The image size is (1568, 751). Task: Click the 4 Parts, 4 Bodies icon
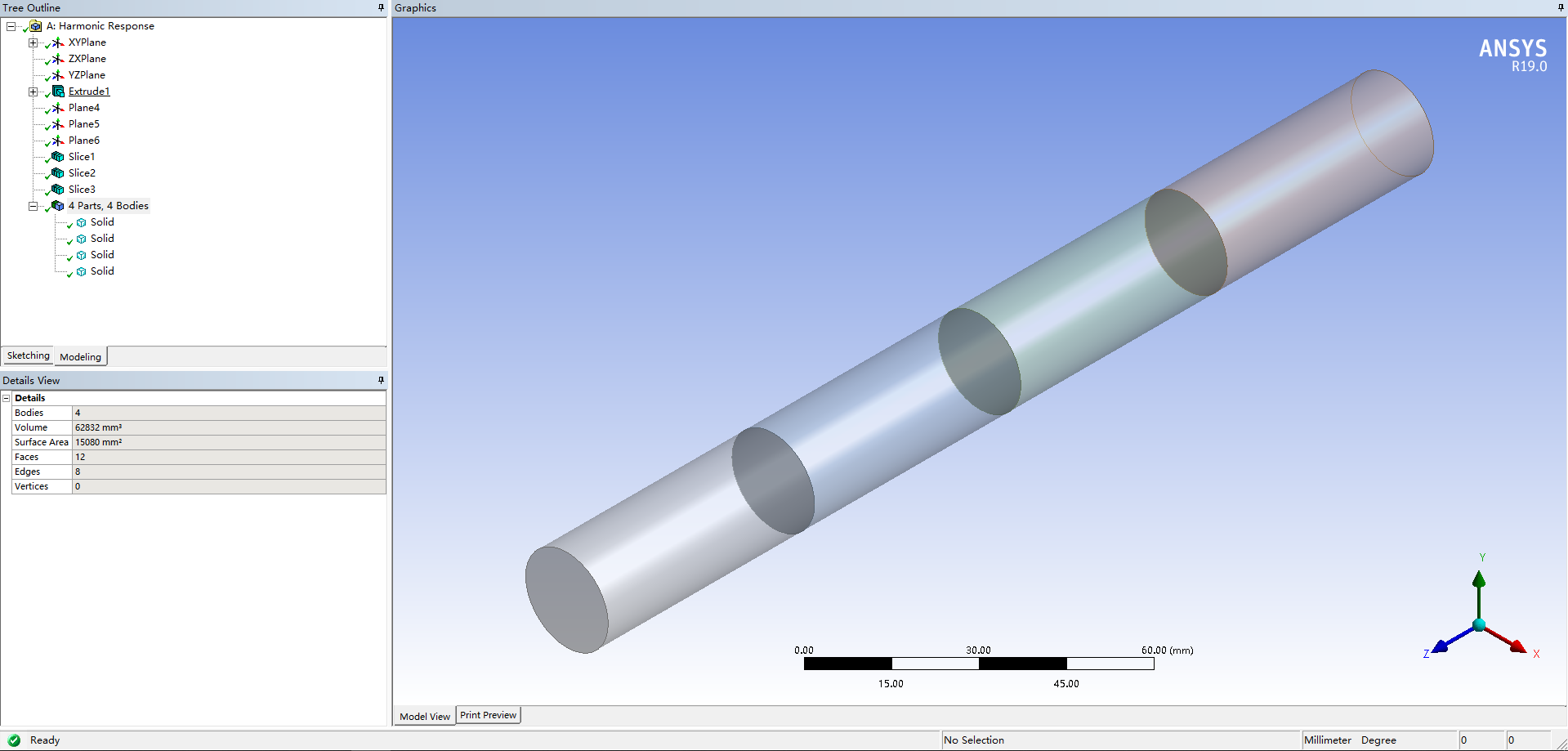[58, 206]
